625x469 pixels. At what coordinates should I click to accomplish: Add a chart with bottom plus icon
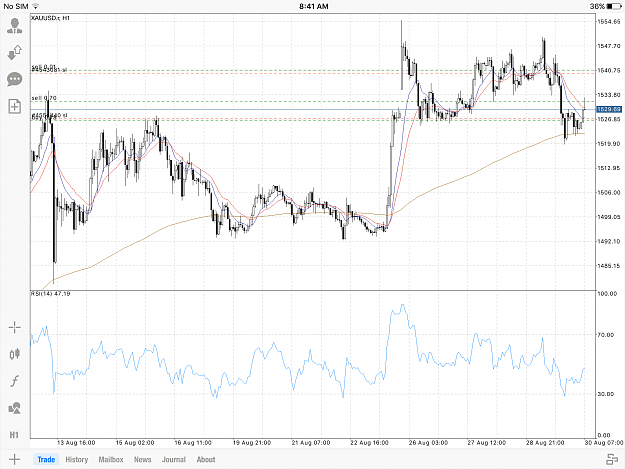coord(15,459)
